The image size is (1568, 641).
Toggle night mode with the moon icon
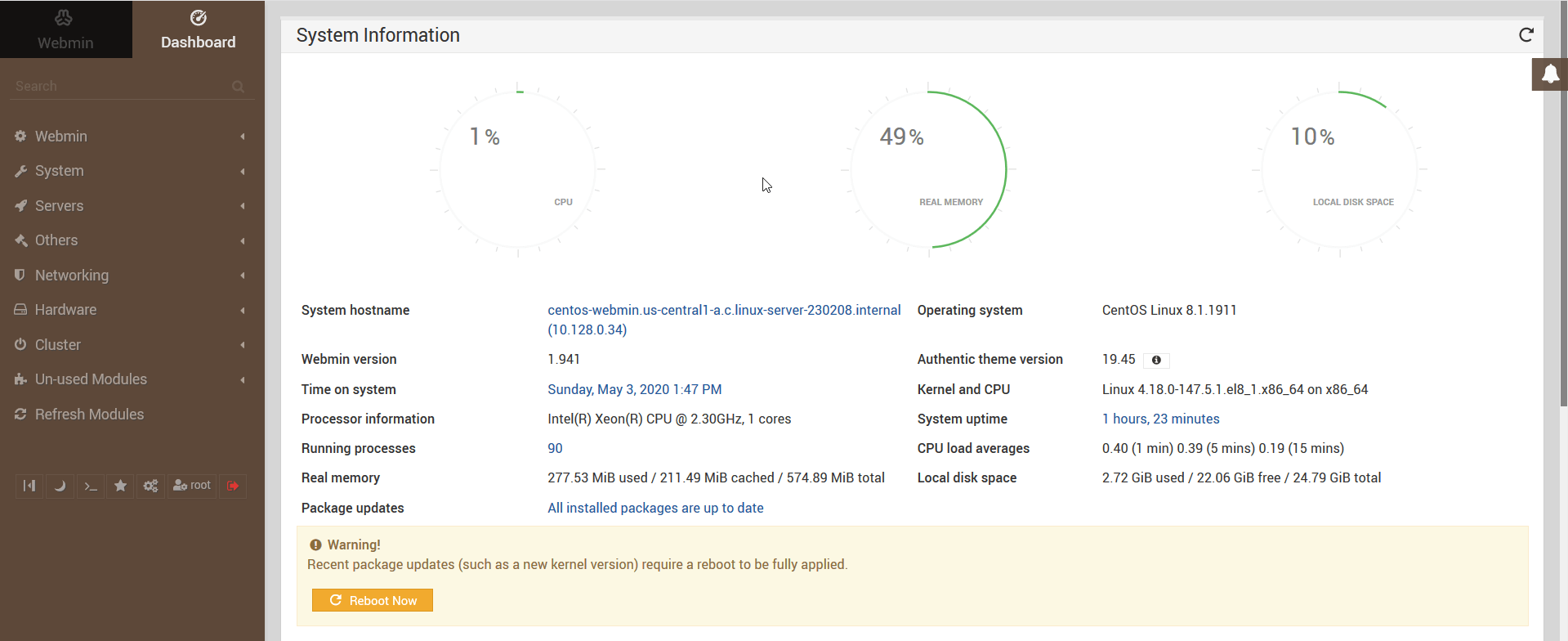(60, 486)
